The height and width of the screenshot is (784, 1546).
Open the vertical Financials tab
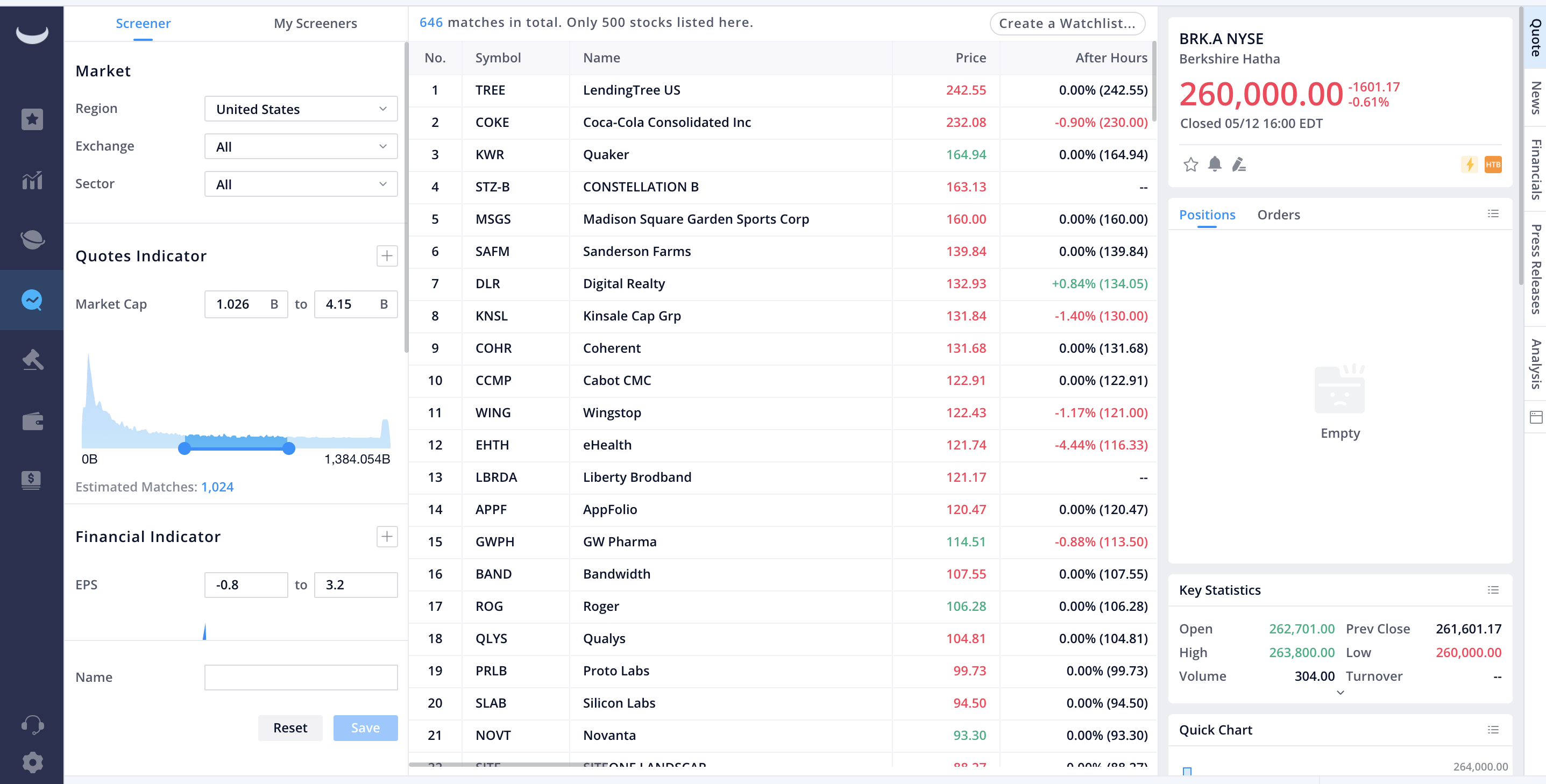[1536, 170]
